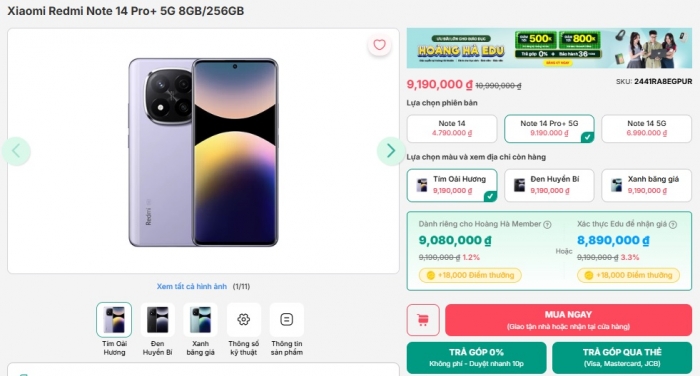The height and width of the screenshot is (376, 700).
Task: Go to next product image arrow
Action: tap(391, 151)
